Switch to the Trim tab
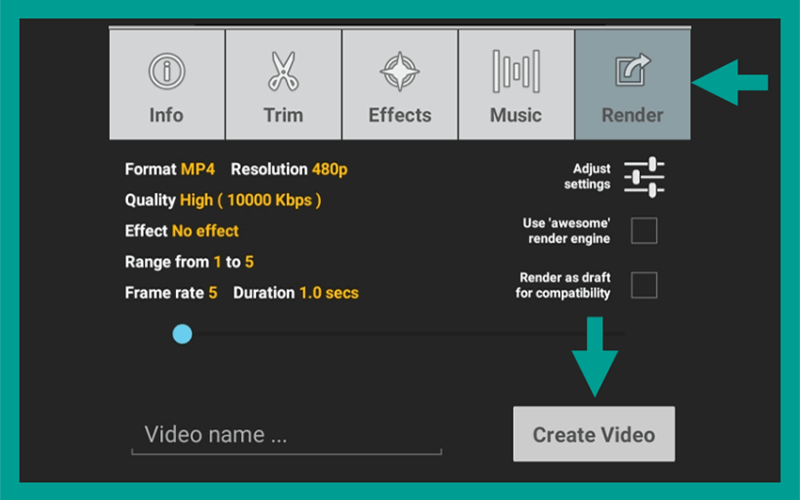 click(283, 85)
